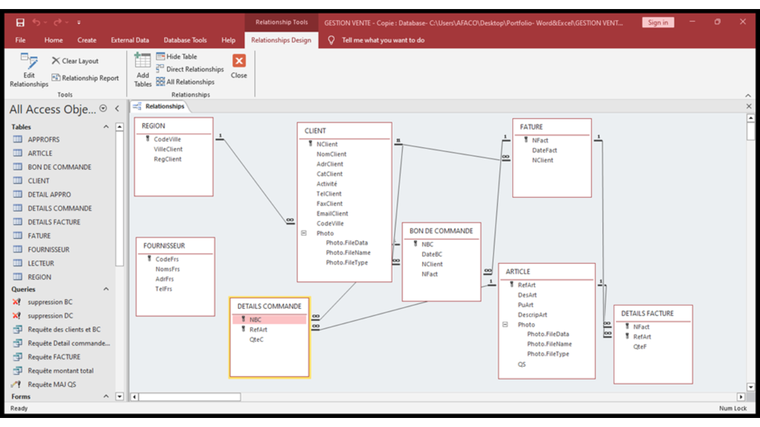
Task: Open the Database Tools ribbon tab
Action: (x=183, y=40)
